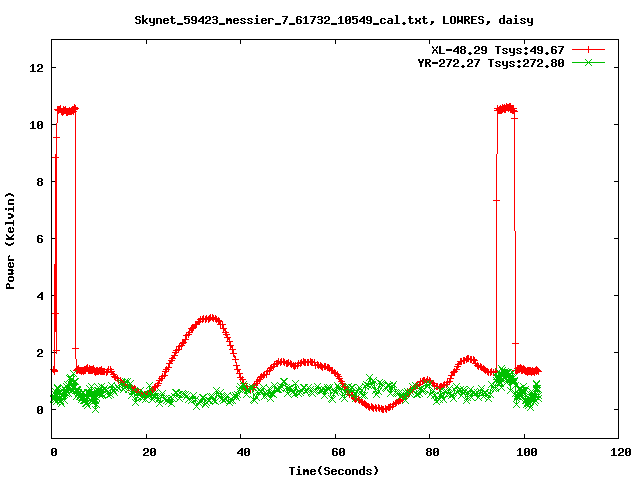
Task: Click the y-axis tick label 2
Action: click(x=40, y=353)
